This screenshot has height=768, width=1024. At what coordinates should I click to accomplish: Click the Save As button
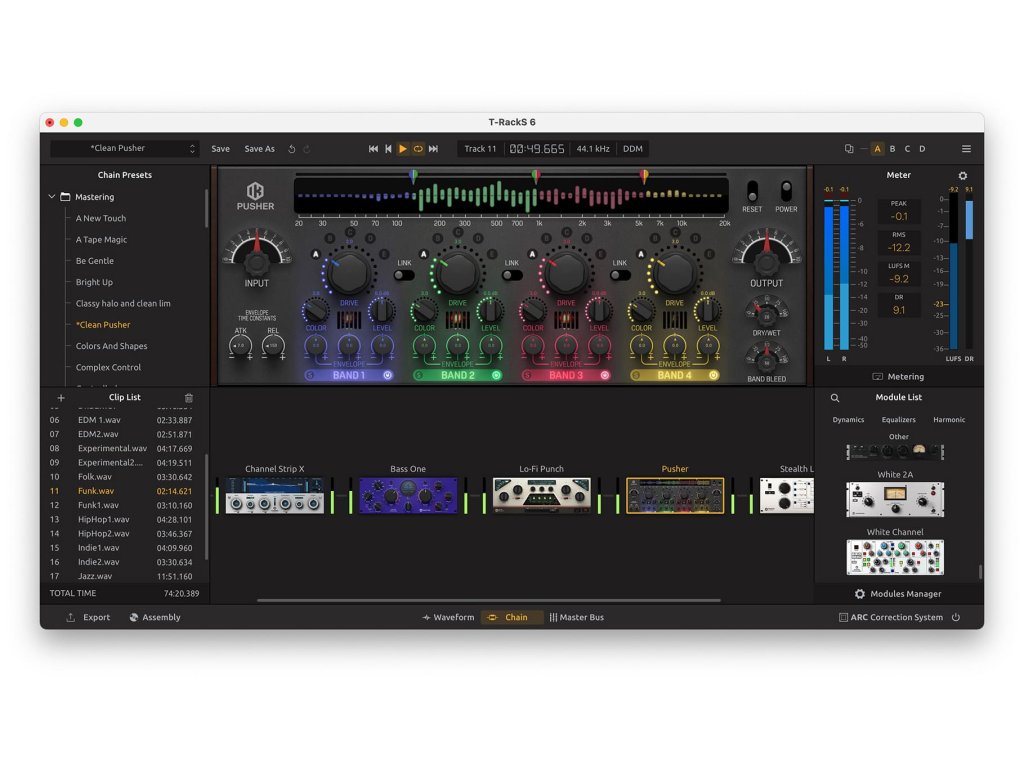tap(259, 149)
